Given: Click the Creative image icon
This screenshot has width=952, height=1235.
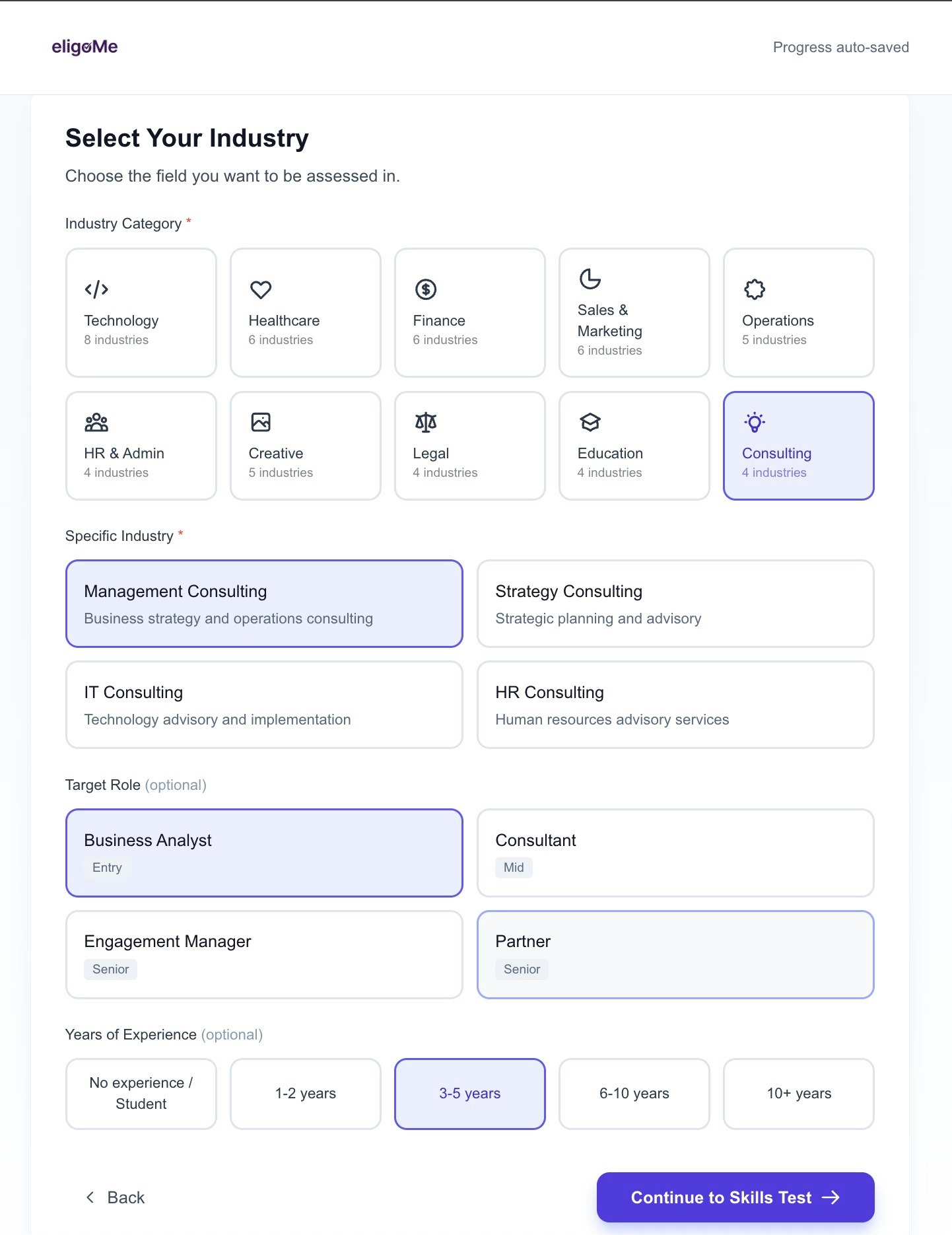Looking at the screenshot, I should click(x=261, y=422).
